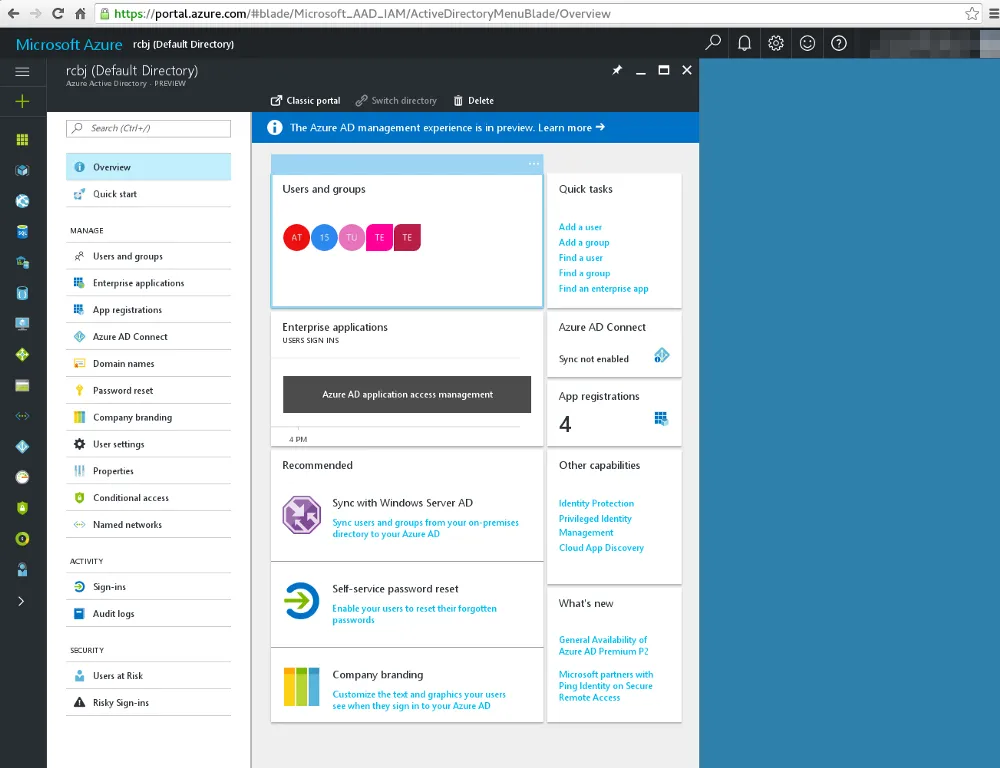Click Find an enterprise app link
Viewport: 1000px width, 768px height.
click(603, 288)
